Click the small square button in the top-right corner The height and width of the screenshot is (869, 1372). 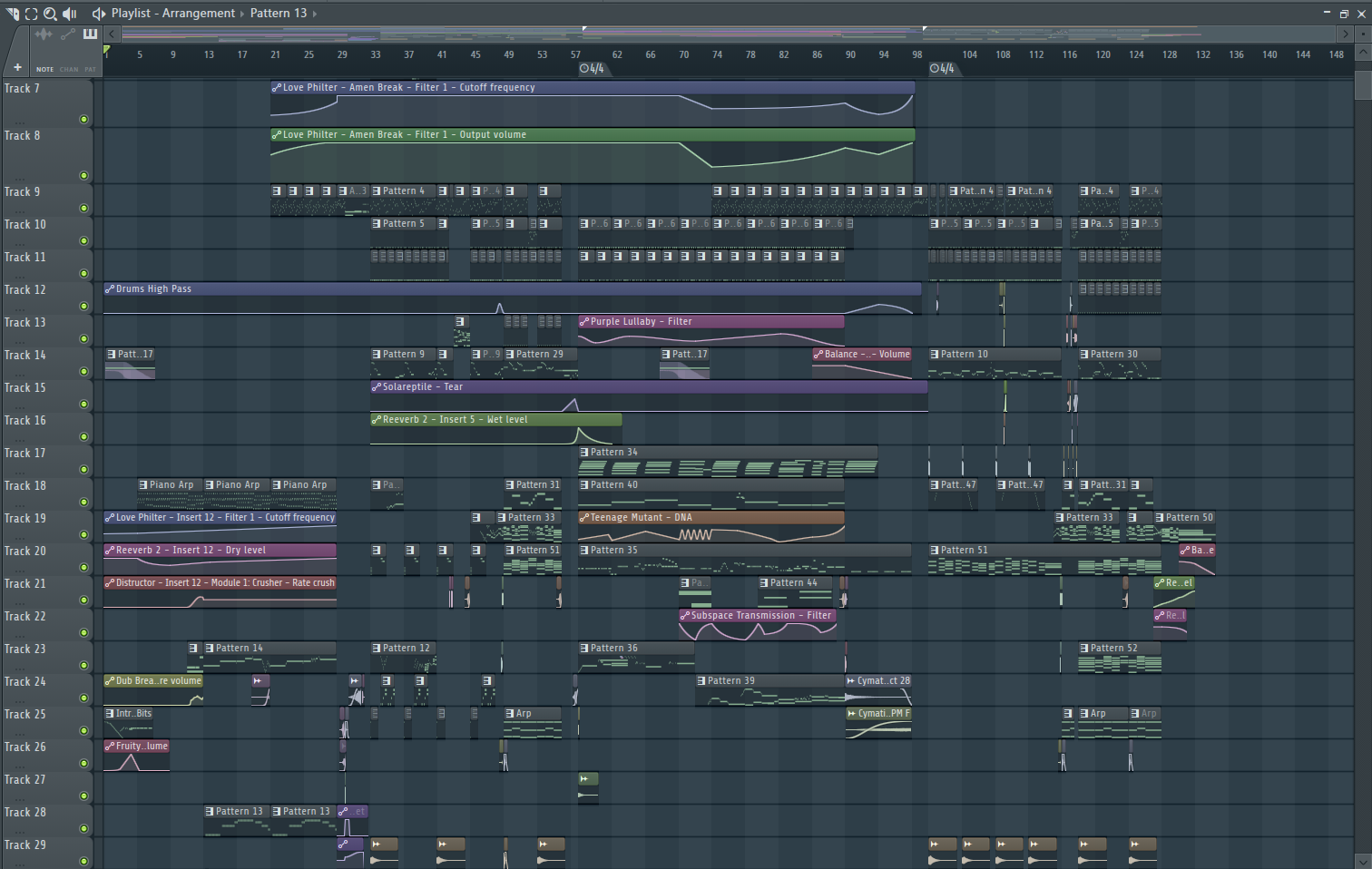[1362, 34]
